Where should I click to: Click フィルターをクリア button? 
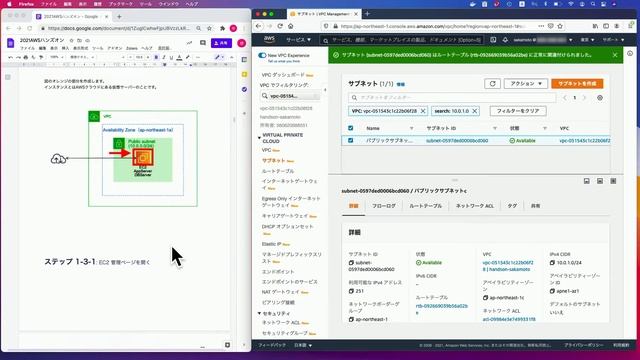click(x=518, y=111)
